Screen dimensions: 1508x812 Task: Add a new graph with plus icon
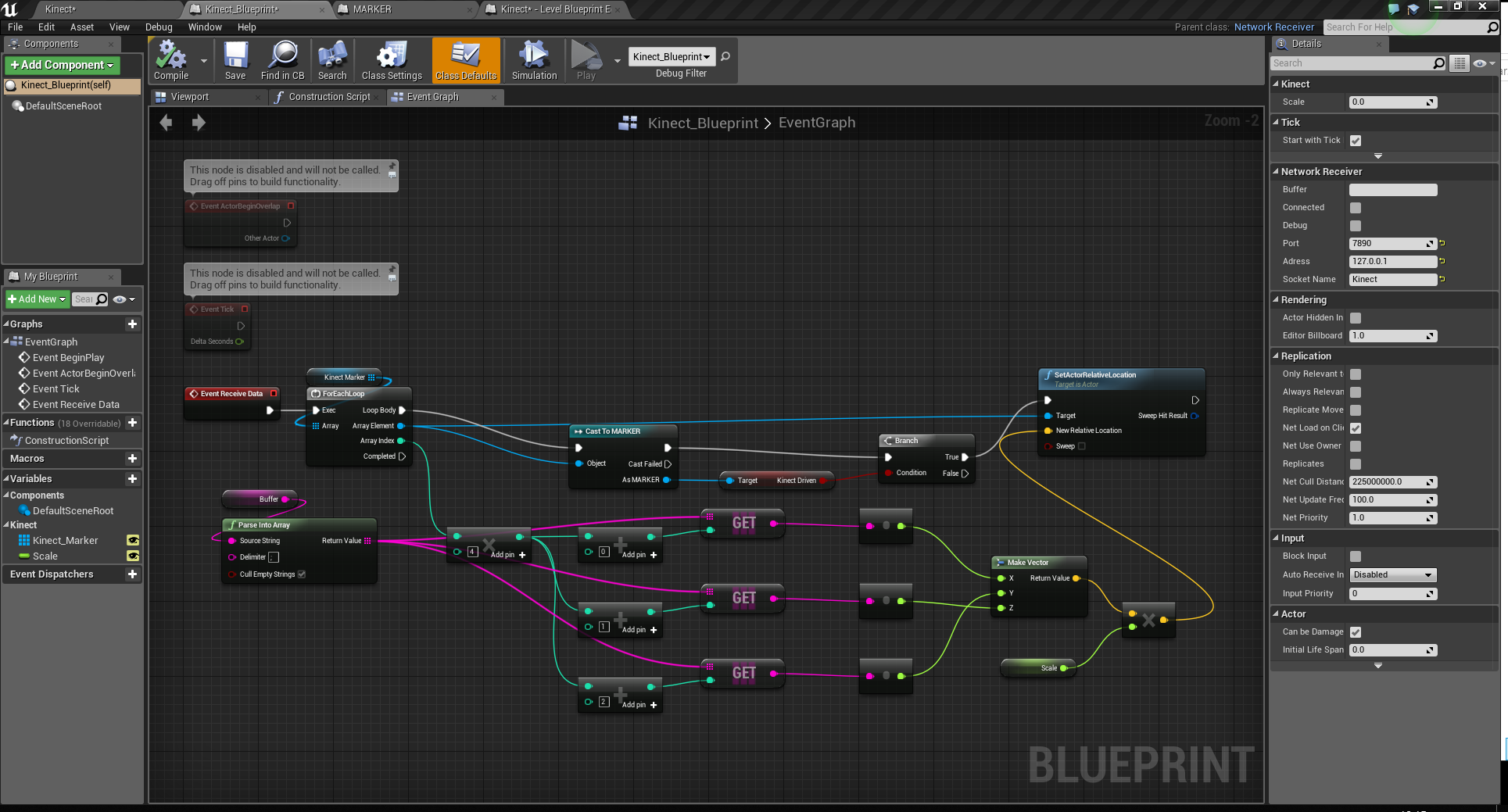[x=132, y=324]
